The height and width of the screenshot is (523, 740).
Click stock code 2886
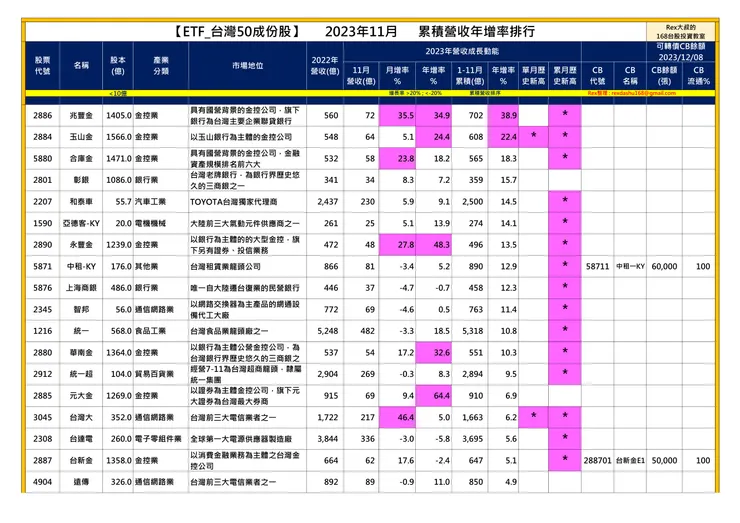42,115
